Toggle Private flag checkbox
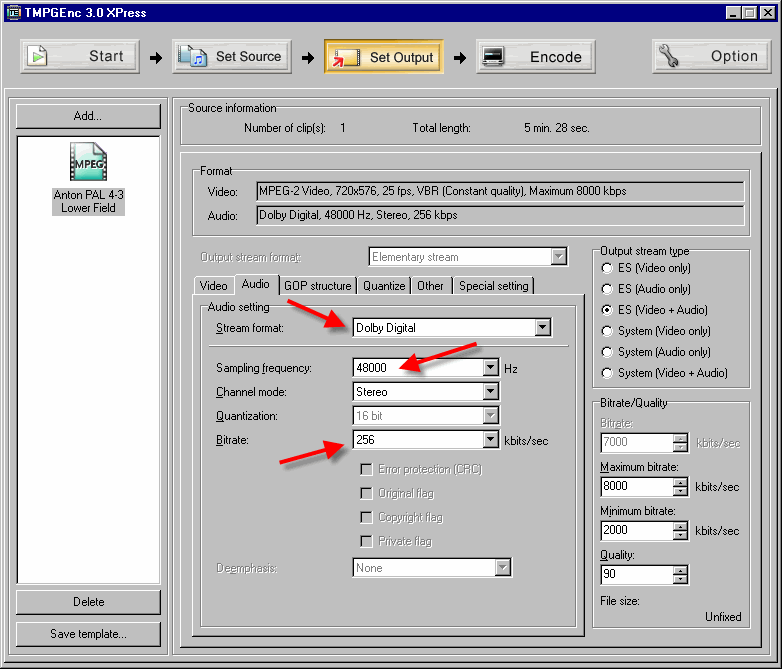782x669 pixels. [366, 541]
